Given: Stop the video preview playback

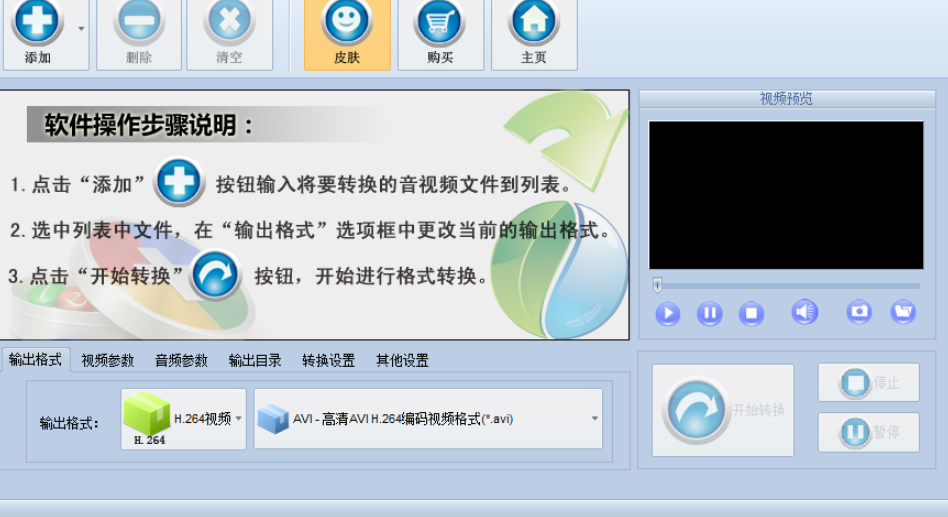Looking at the screenshot, I should pyautogui.click(x=751, y=313).
